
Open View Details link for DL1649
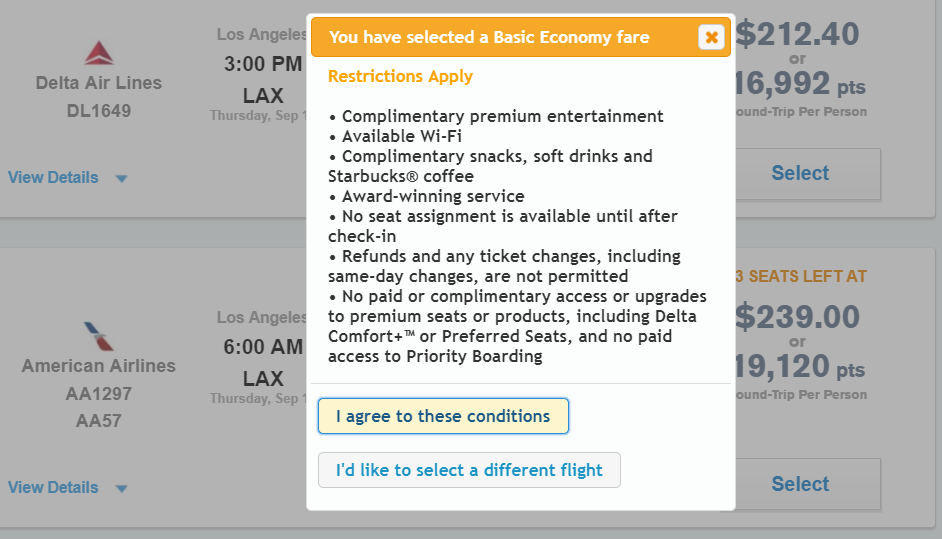click(x=53, y=177)
